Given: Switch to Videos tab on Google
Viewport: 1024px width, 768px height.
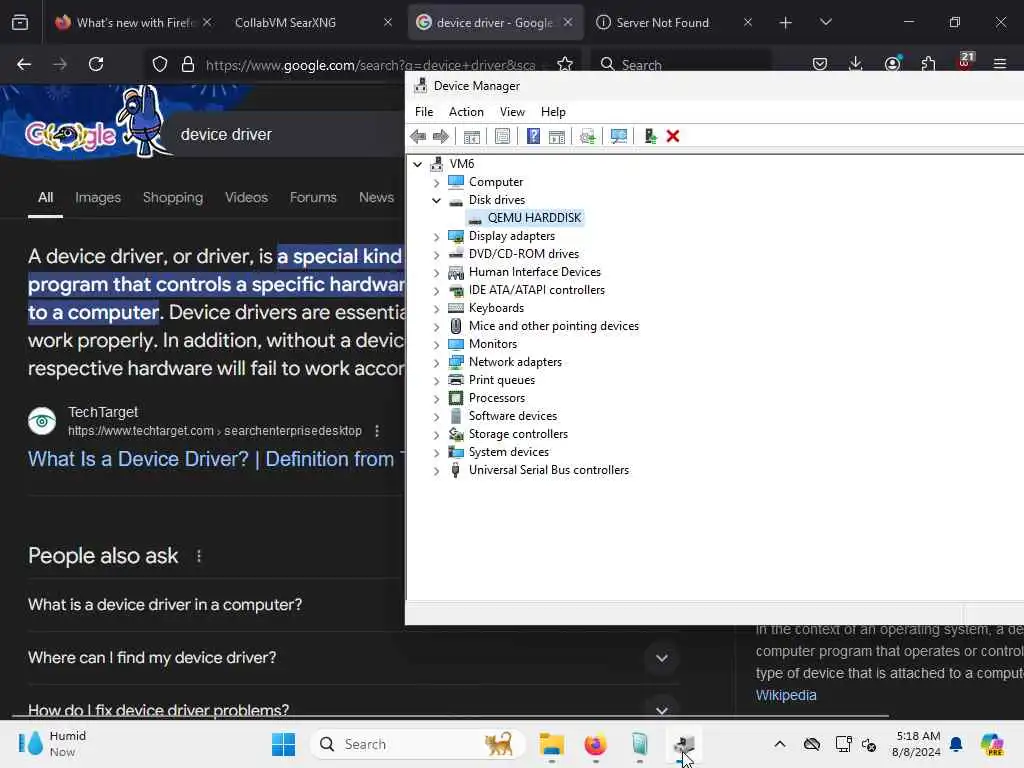Looking at the screenshot, I should tap(246, 197).
